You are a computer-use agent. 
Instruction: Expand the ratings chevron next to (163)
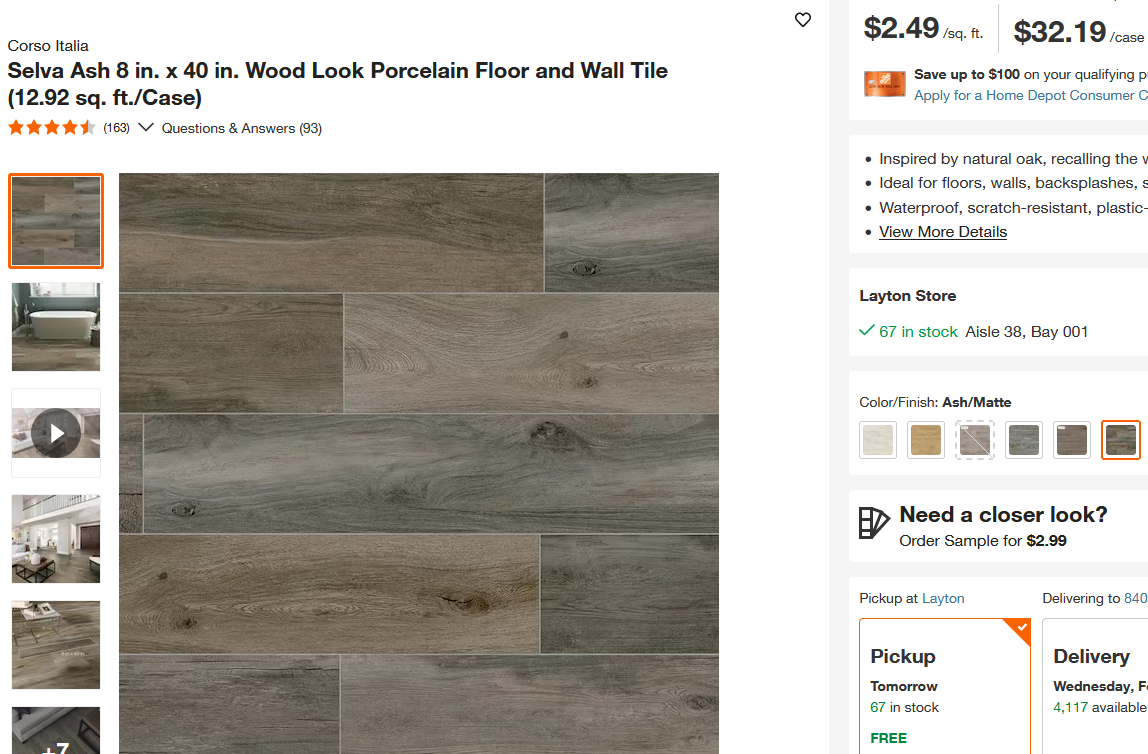pyautogui.click(x=146, y=127)
